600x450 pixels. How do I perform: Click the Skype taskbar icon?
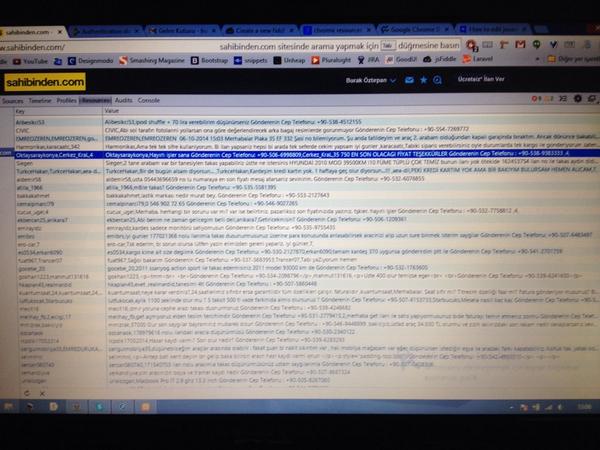tap(99, 406)
